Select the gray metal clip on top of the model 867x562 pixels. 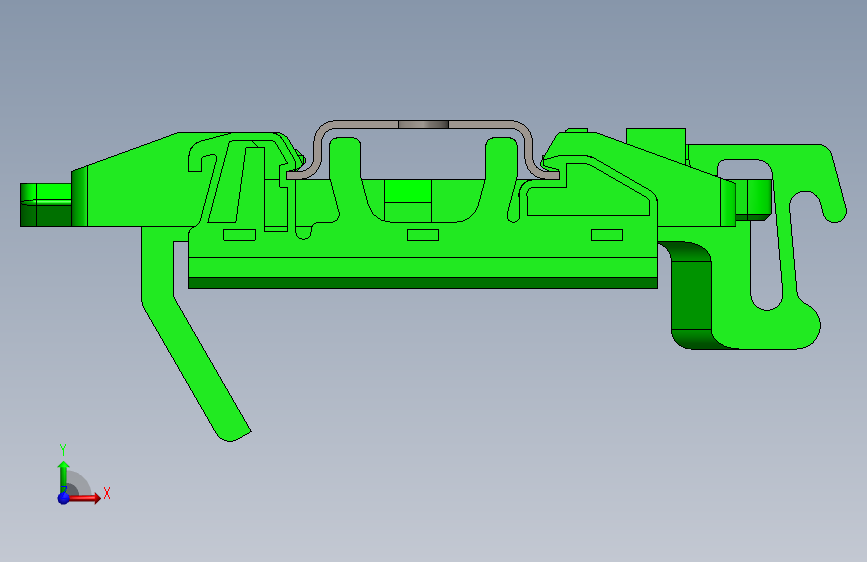coord(423,148)
